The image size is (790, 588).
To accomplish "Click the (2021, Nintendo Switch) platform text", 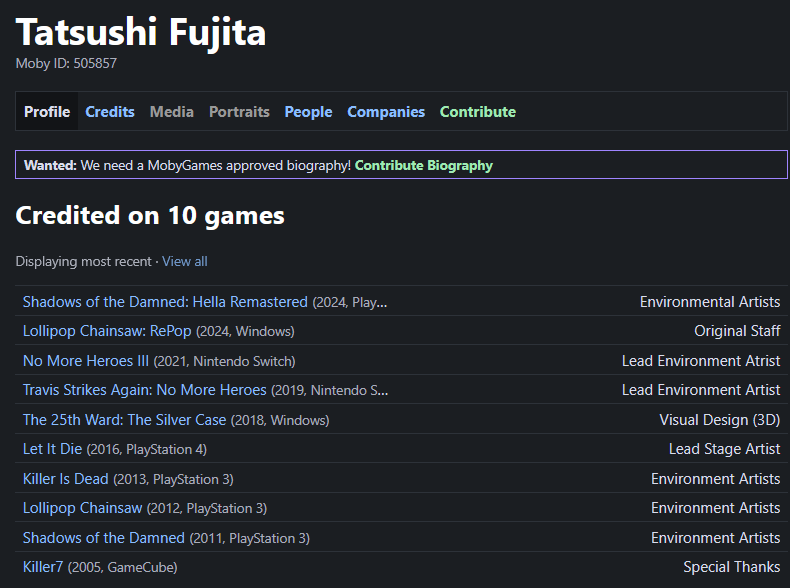I will click(224, 361).
